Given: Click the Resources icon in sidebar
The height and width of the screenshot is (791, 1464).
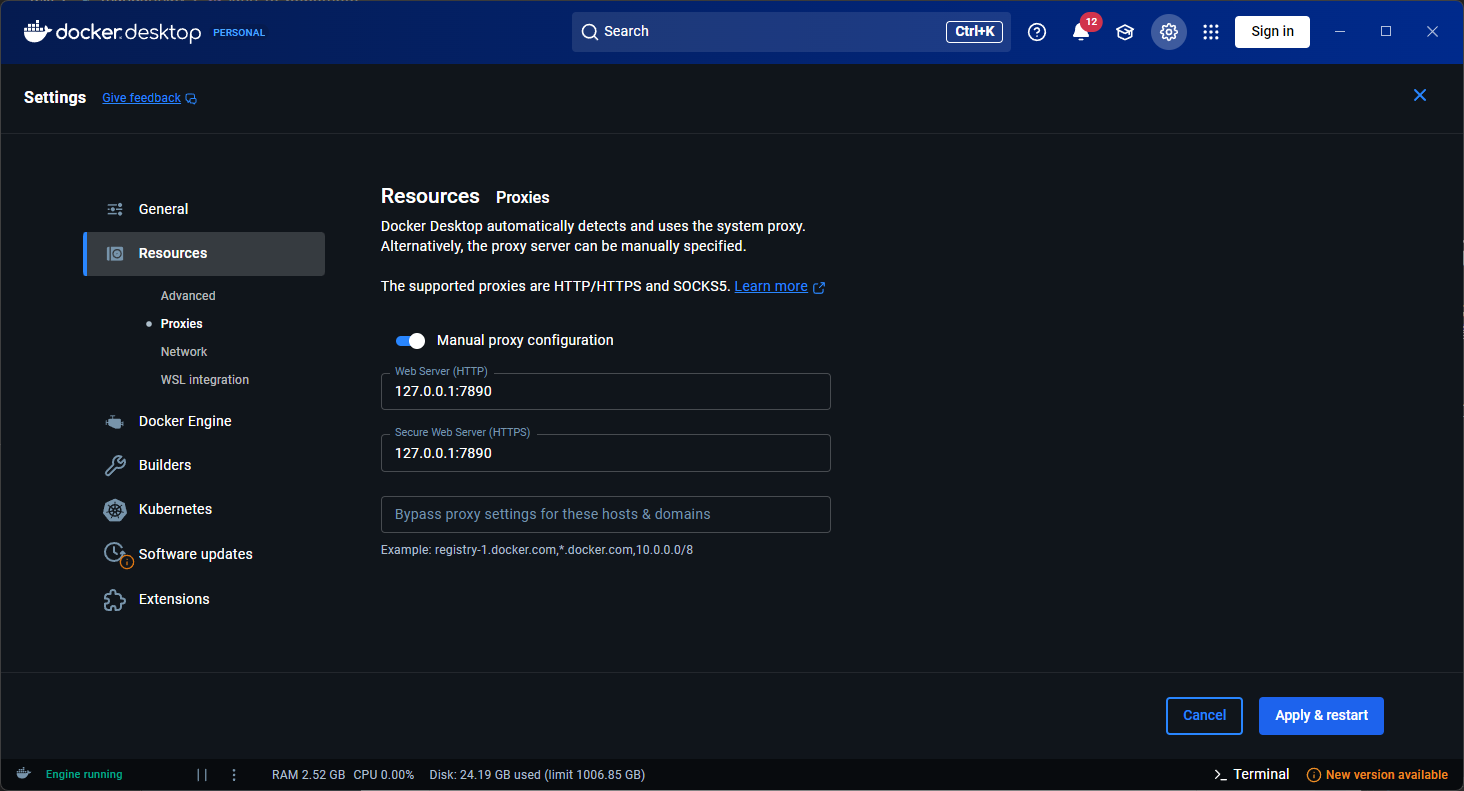Looking at the screenshot, I should 115,254.
